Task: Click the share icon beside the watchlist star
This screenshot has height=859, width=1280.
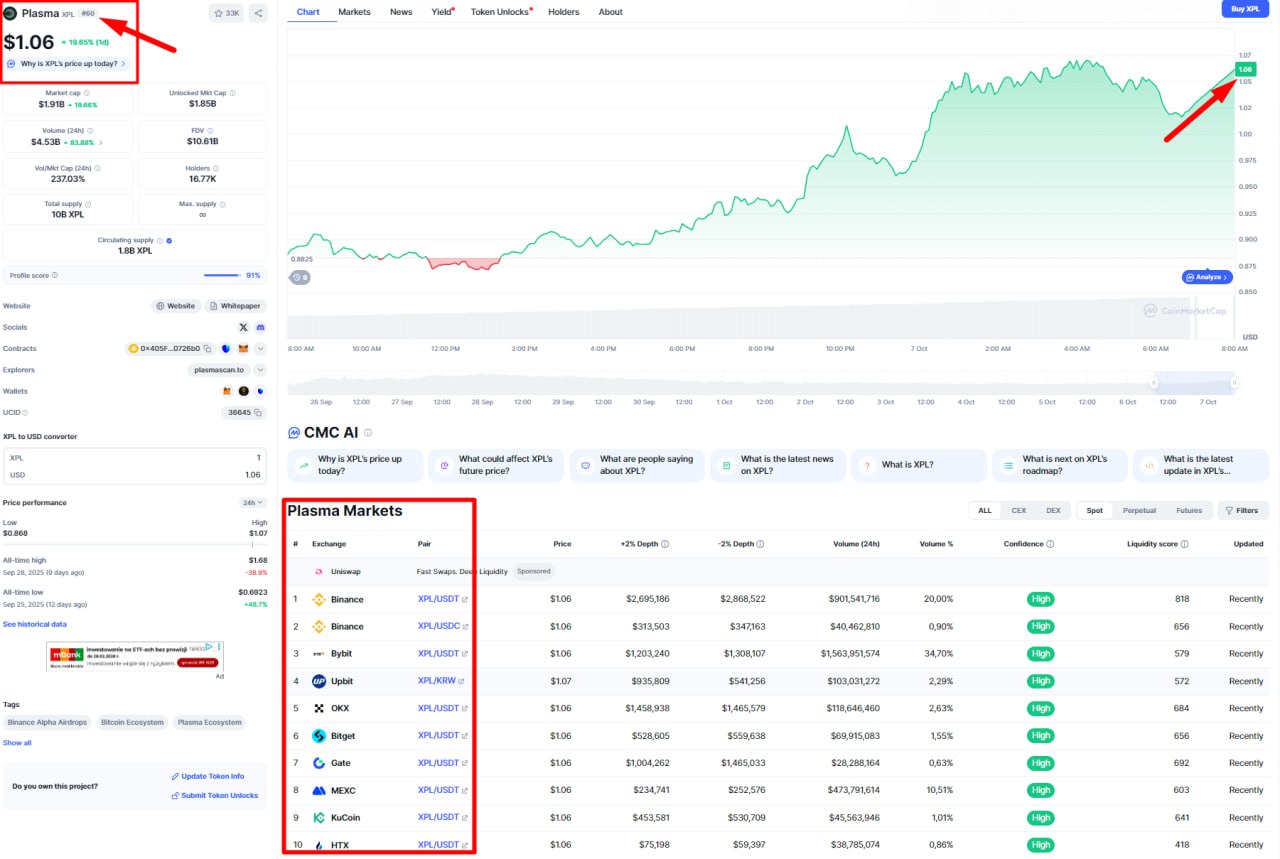Action: [x=258, y=13]
